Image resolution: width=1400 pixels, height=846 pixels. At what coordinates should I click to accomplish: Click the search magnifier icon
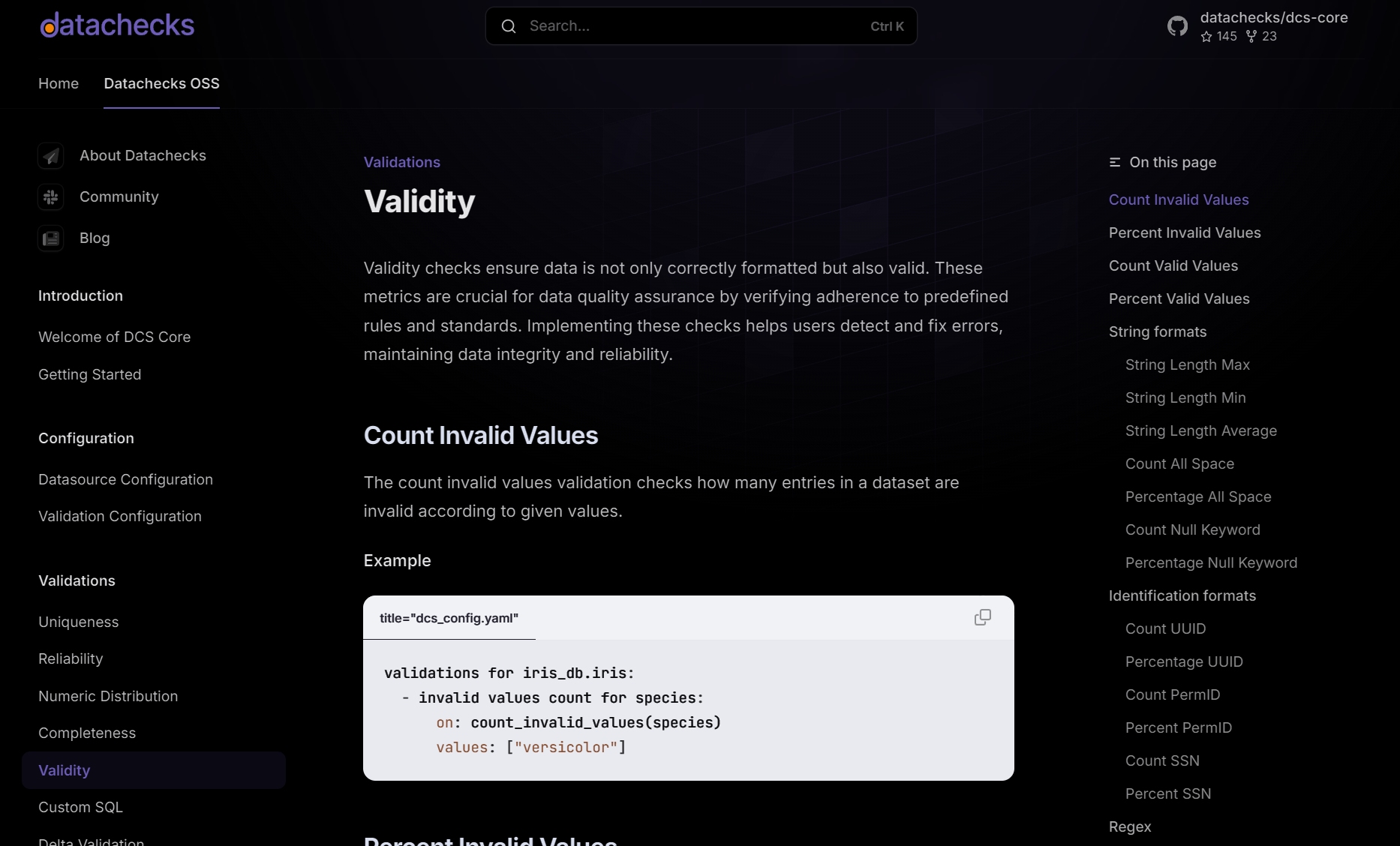[509, 26]
